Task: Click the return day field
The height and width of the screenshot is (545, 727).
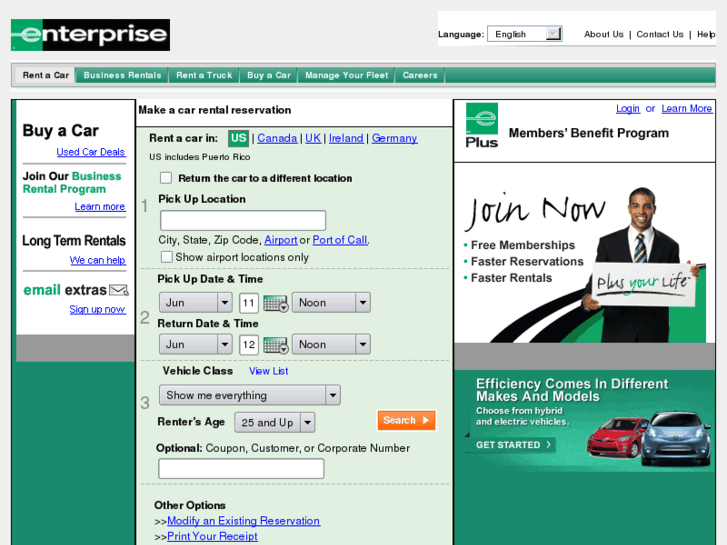Action: (x=249, y=345)
